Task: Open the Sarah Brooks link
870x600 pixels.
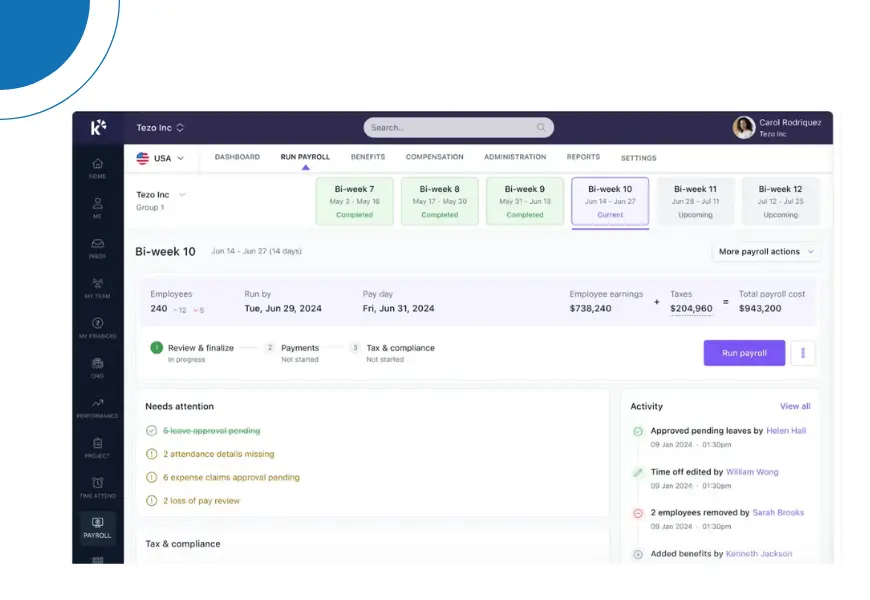Action: pyautogui.click(x=778, y=512)
